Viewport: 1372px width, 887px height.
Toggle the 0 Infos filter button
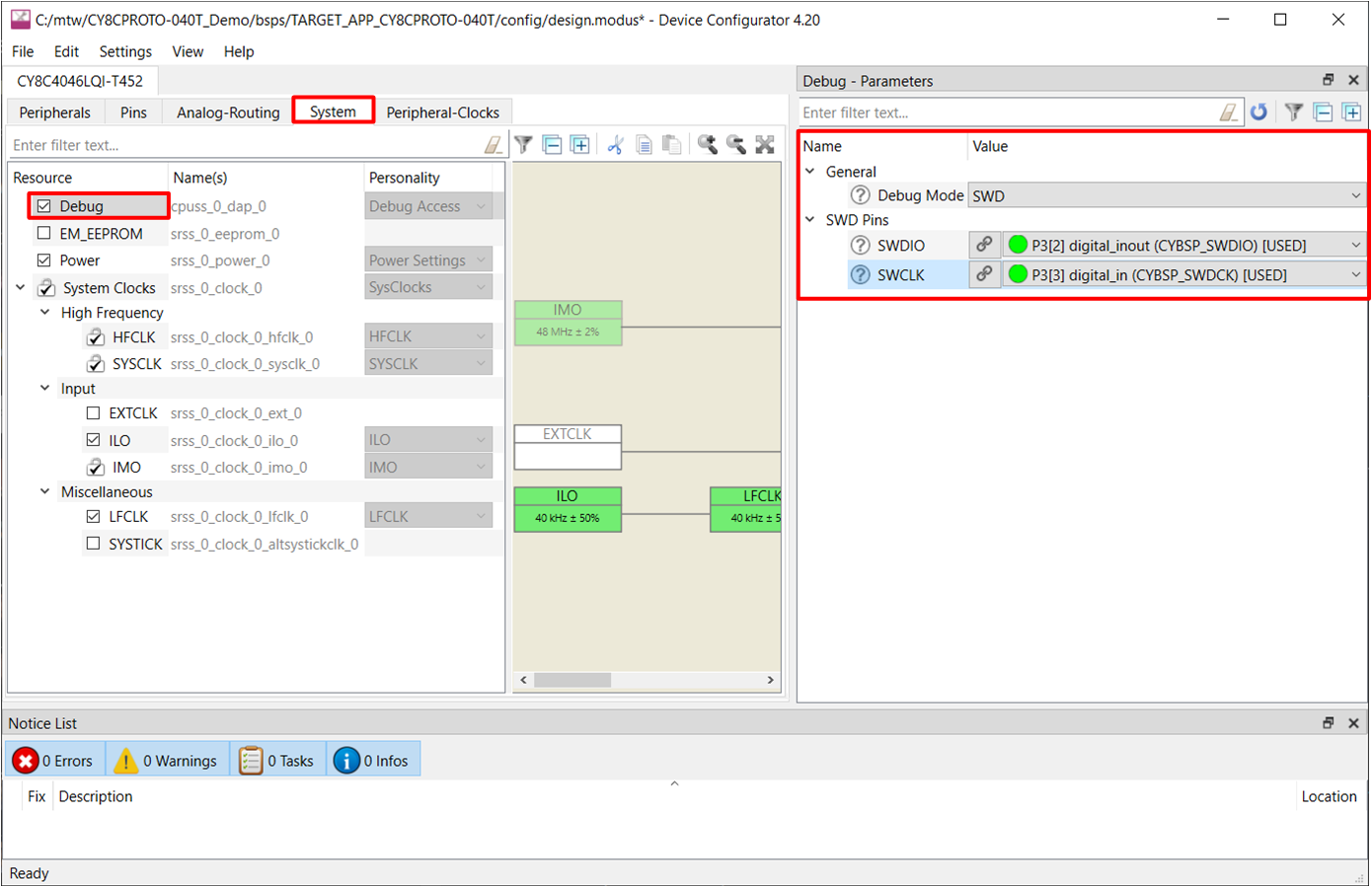372,760
